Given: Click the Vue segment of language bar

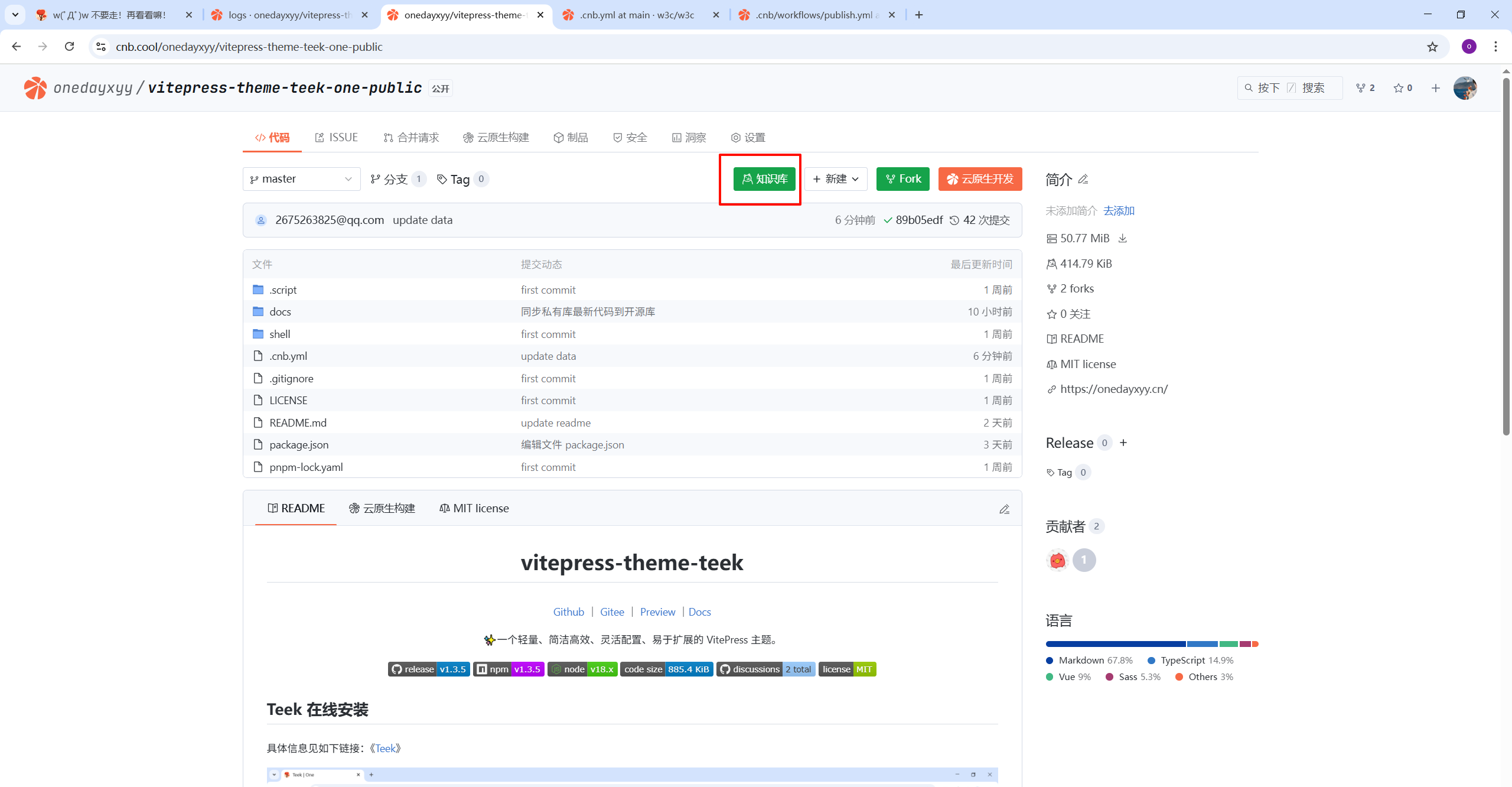Looking at the screenshot, I should pos(1228,644).
